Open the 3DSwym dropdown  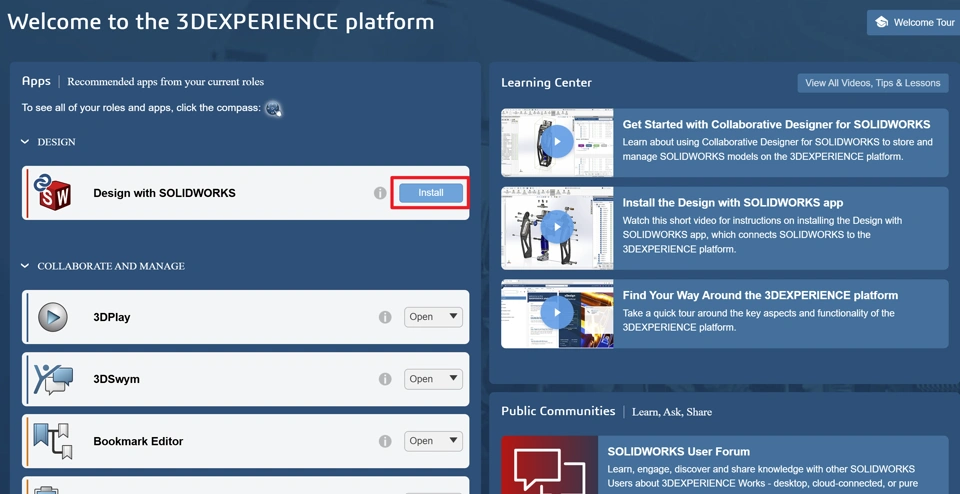[x=433, y=379]
